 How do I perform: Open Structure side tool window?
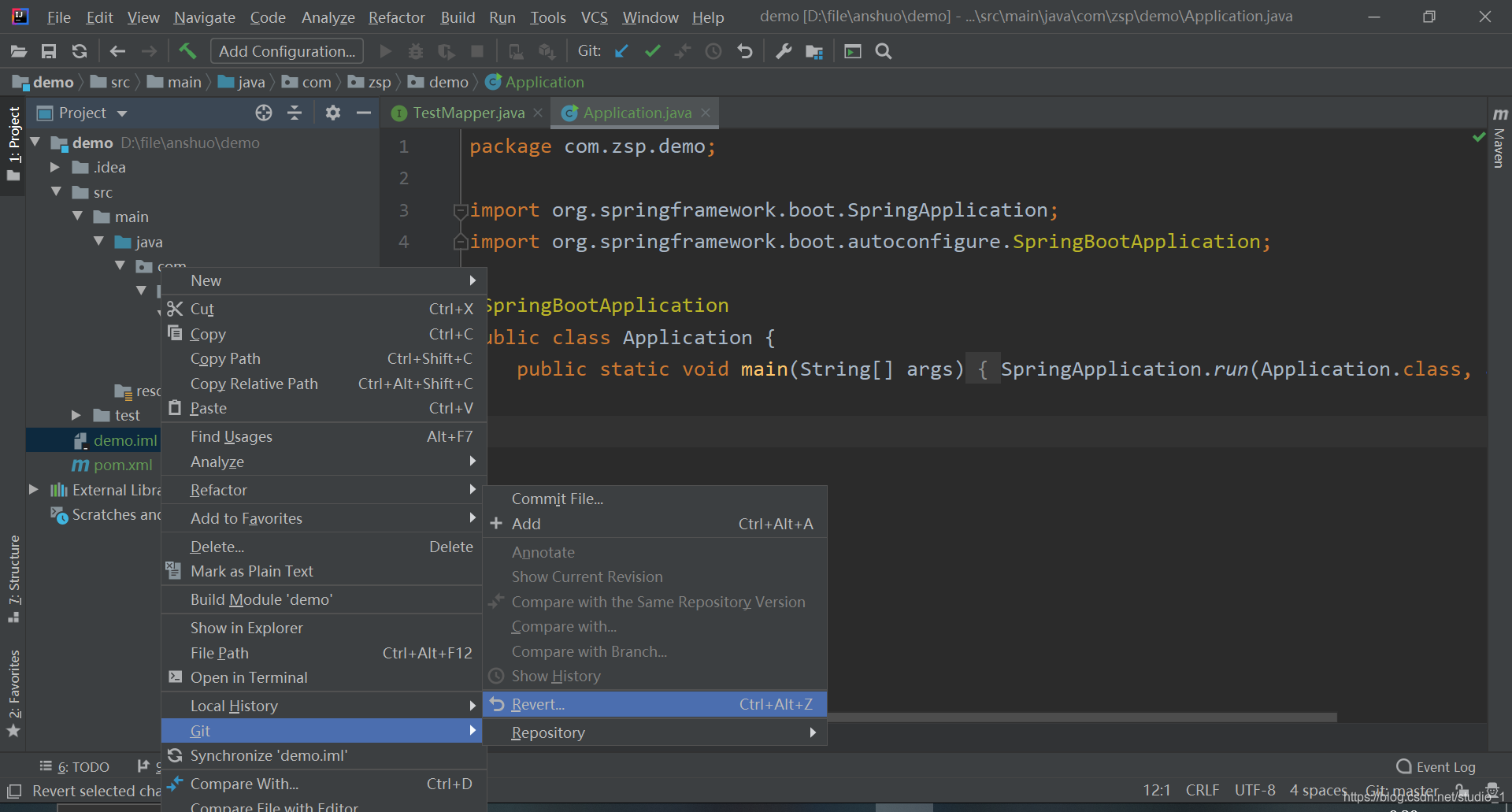(x=14, y=579)
